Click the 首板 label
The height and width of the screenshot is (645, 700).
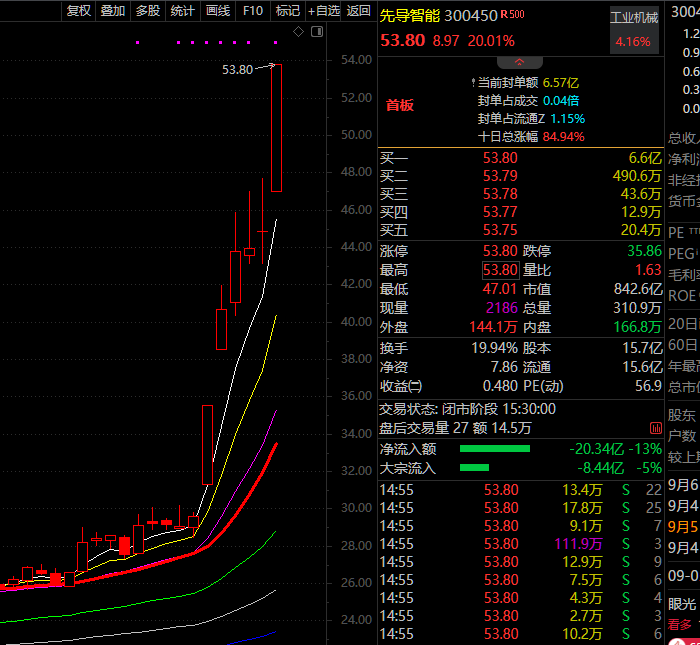400,105
